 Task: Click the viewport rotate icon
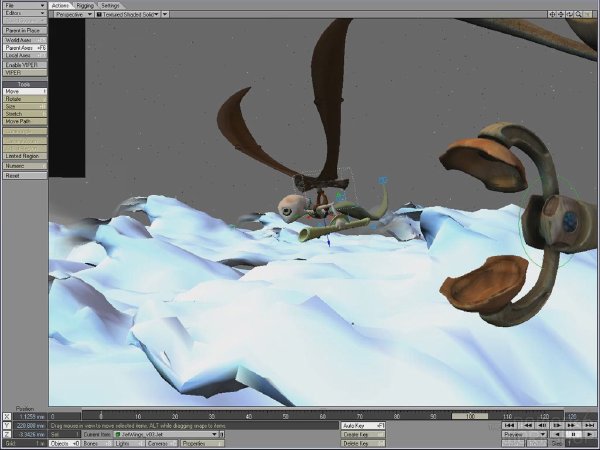pyautogui.click(x=570, y=14)
